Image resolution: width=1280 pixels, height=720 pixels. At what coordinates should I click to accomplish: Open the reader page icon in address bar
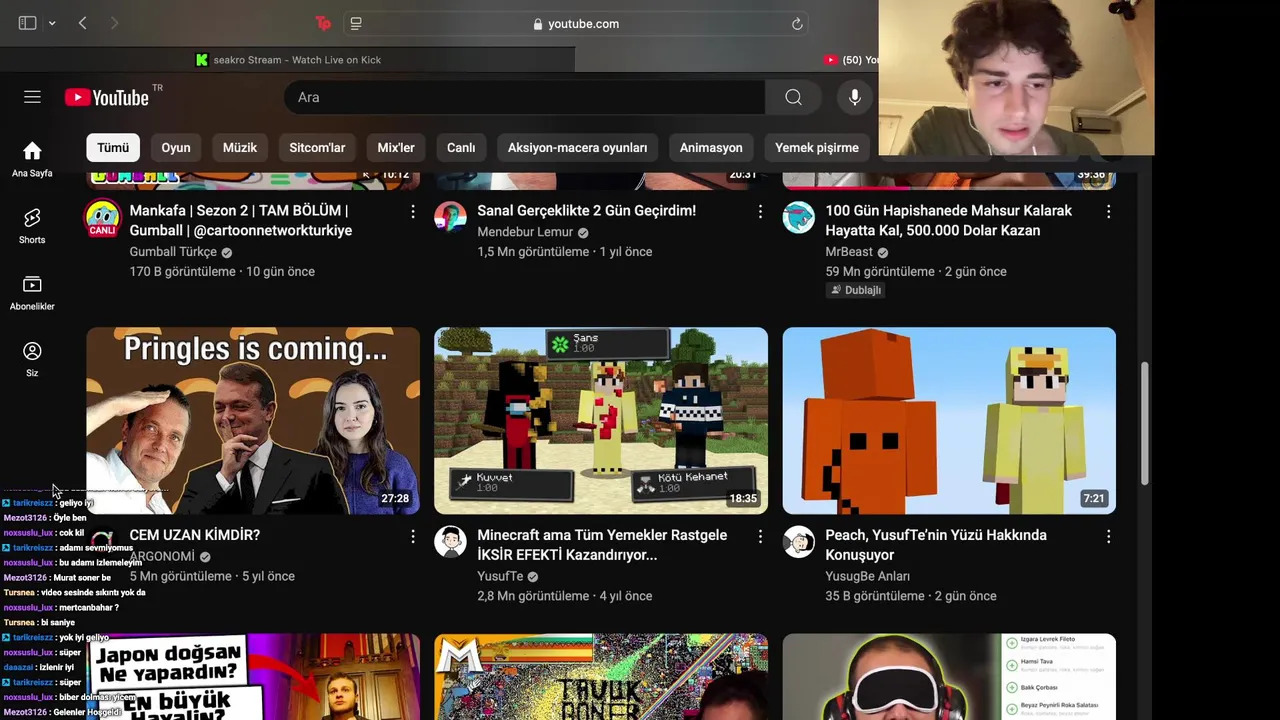[x=356, y=23]
